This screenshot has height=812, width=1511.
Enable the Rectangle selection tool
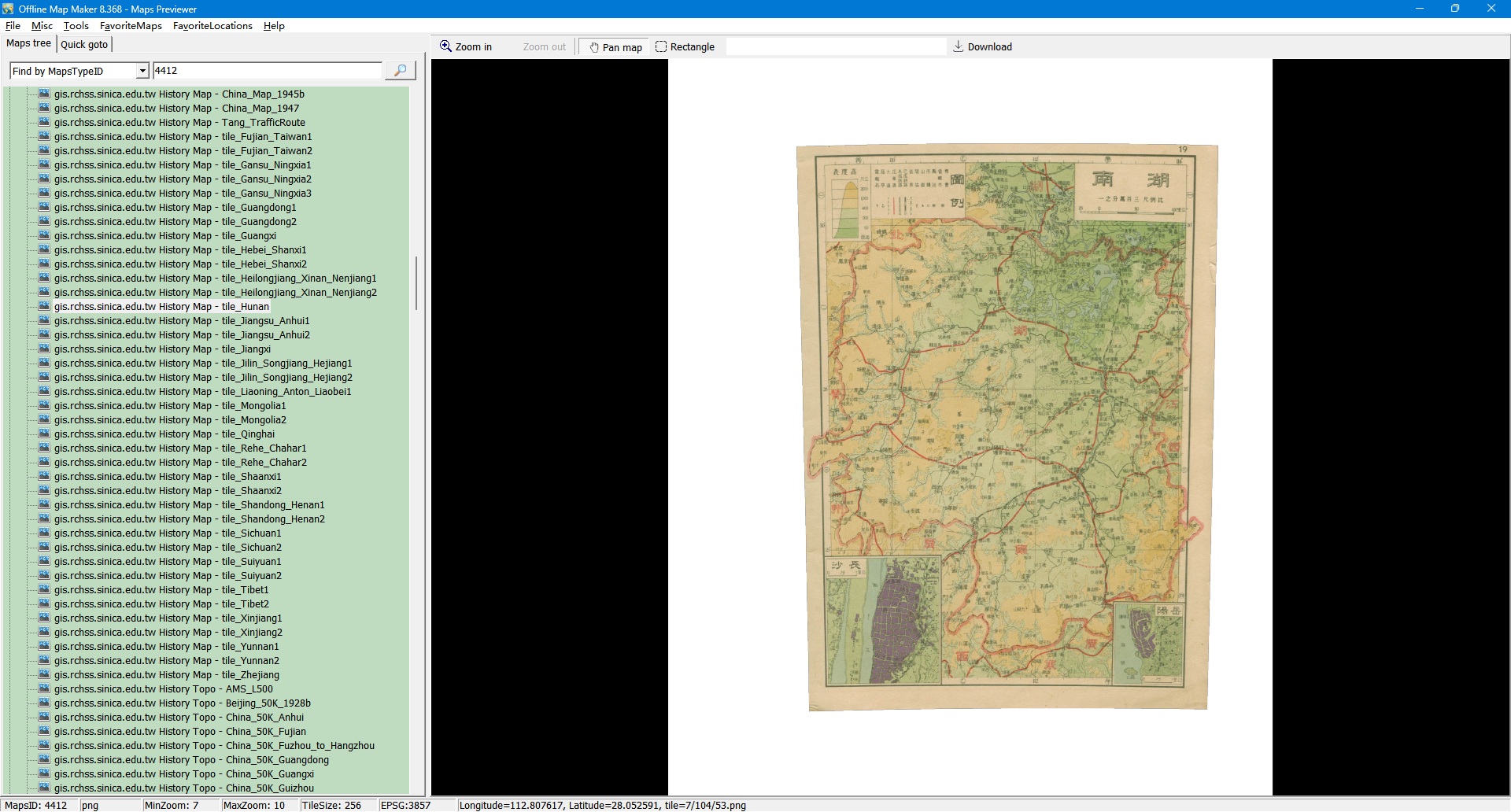point(685,47)
